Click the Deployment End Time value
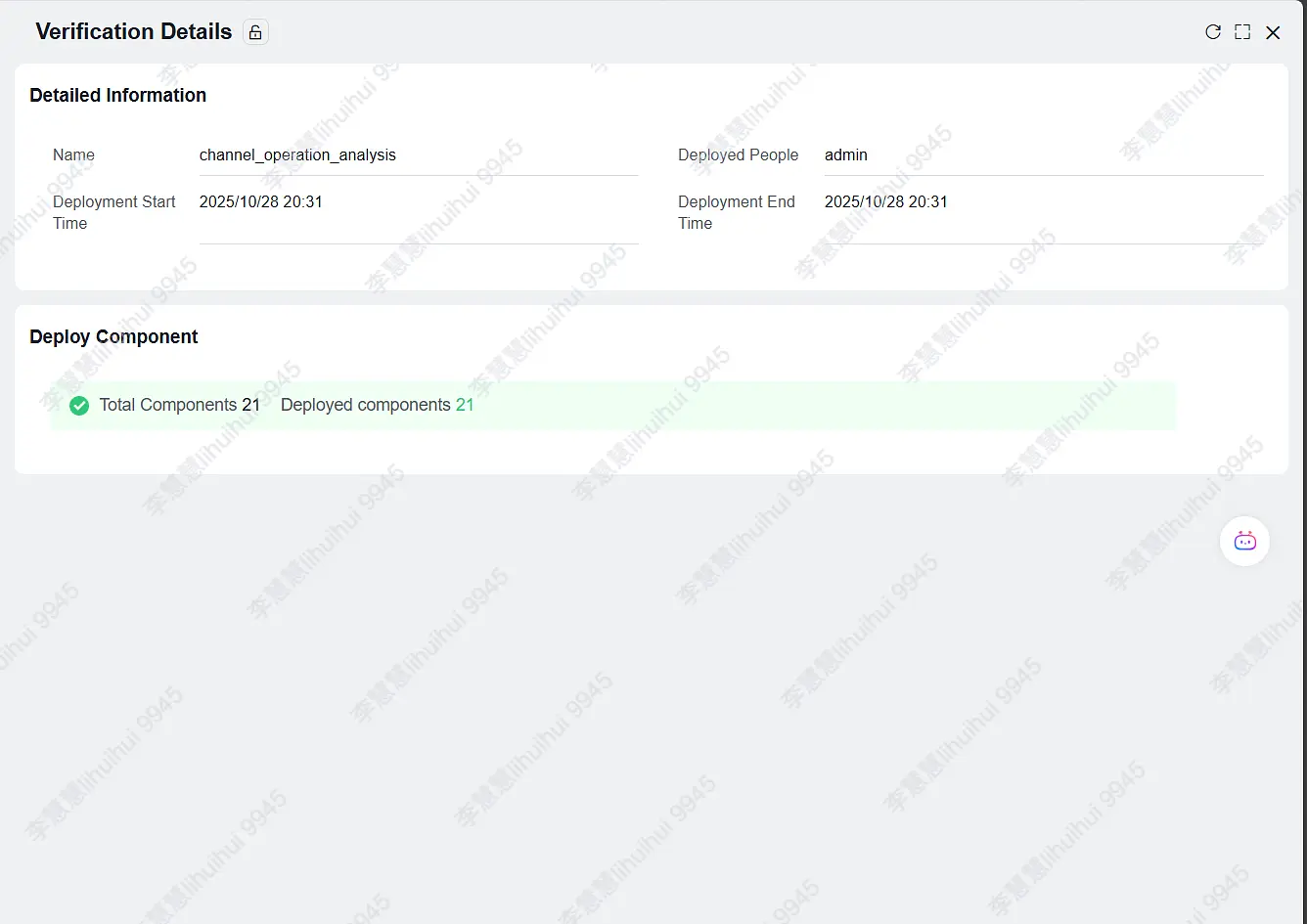 [x=886, y=201]
